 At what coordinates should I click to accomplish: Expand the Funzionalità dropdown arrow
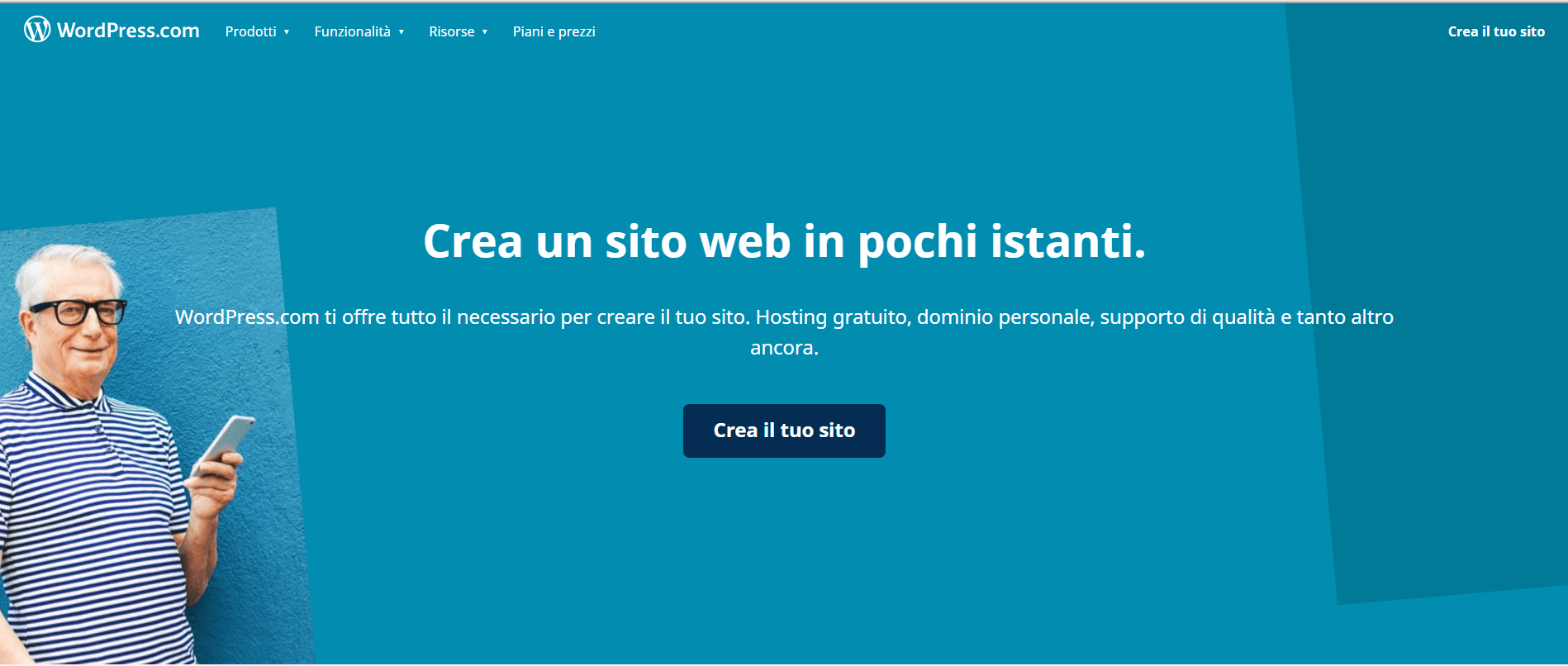coord(402,32)
